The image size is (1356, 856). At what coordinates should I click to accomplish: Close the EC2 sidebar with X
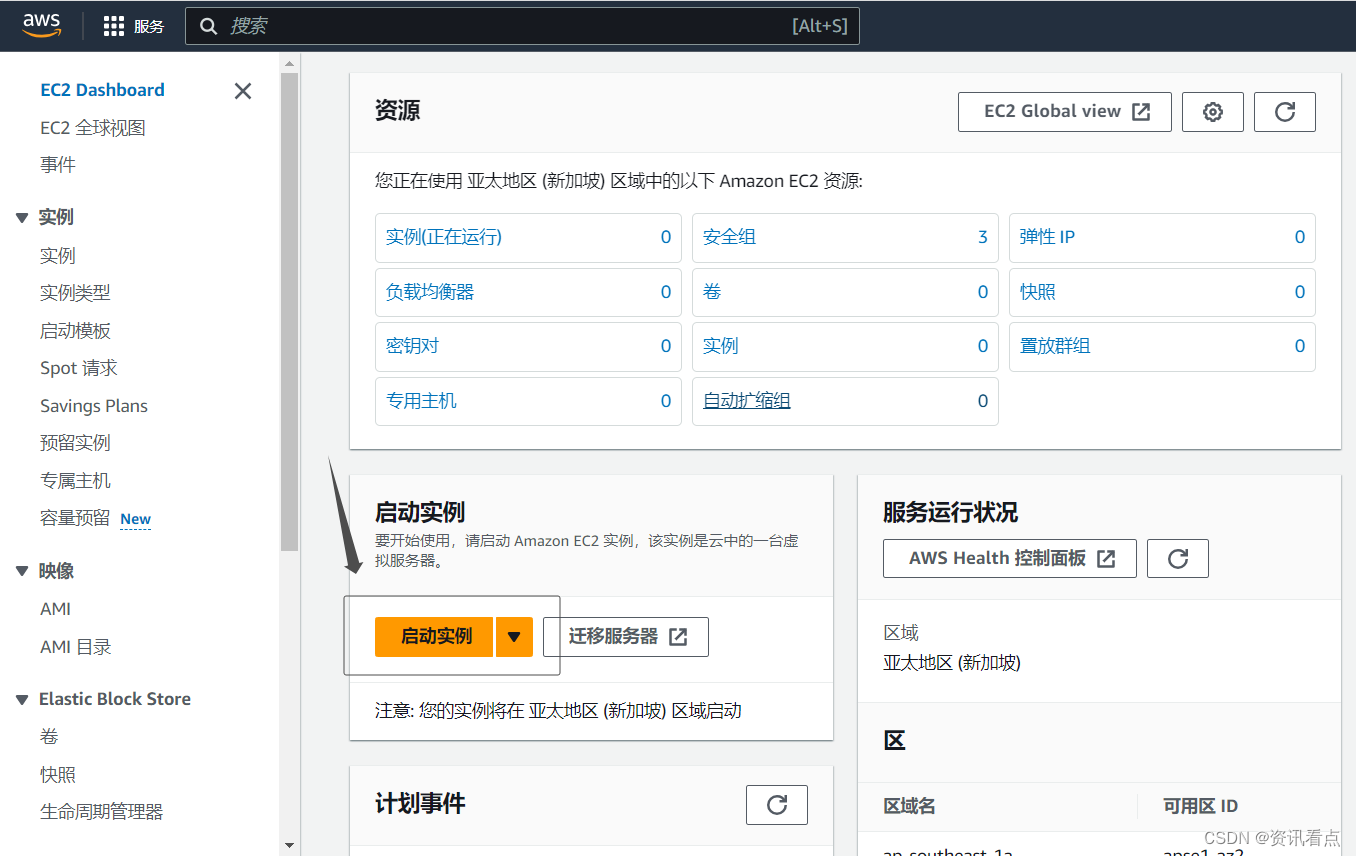coord(243,91)
